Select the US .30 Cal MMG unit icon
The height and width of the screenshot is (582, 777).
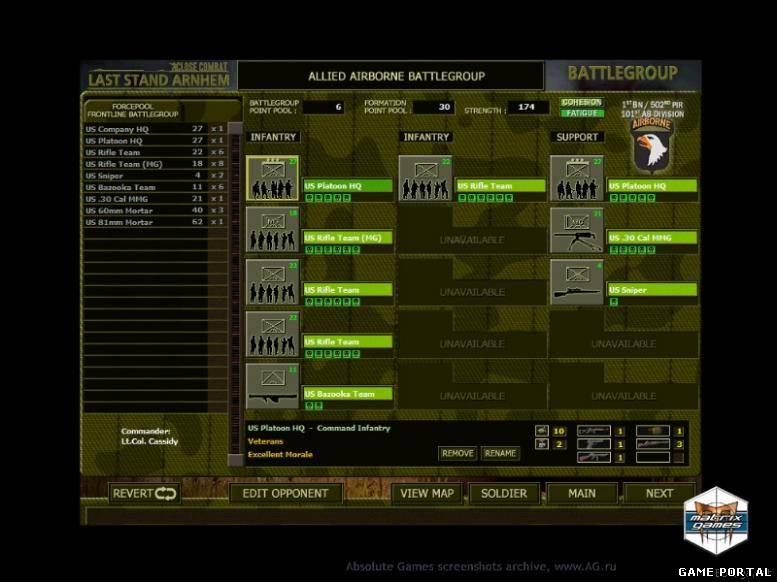(x=577, y=230)
